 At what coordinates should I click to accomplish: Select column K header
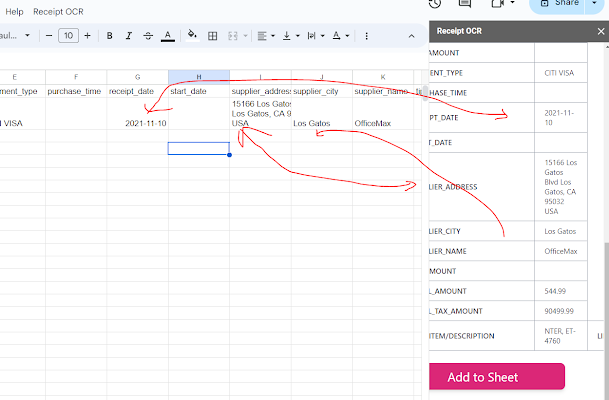(x=383, y=77)
